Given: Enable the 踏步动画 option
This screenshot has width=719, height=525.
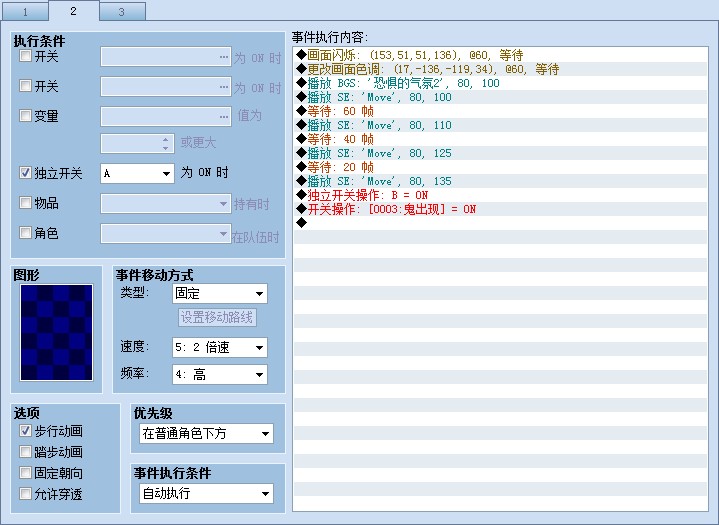Looking at the screenshot, I should [x=25, y=452].
